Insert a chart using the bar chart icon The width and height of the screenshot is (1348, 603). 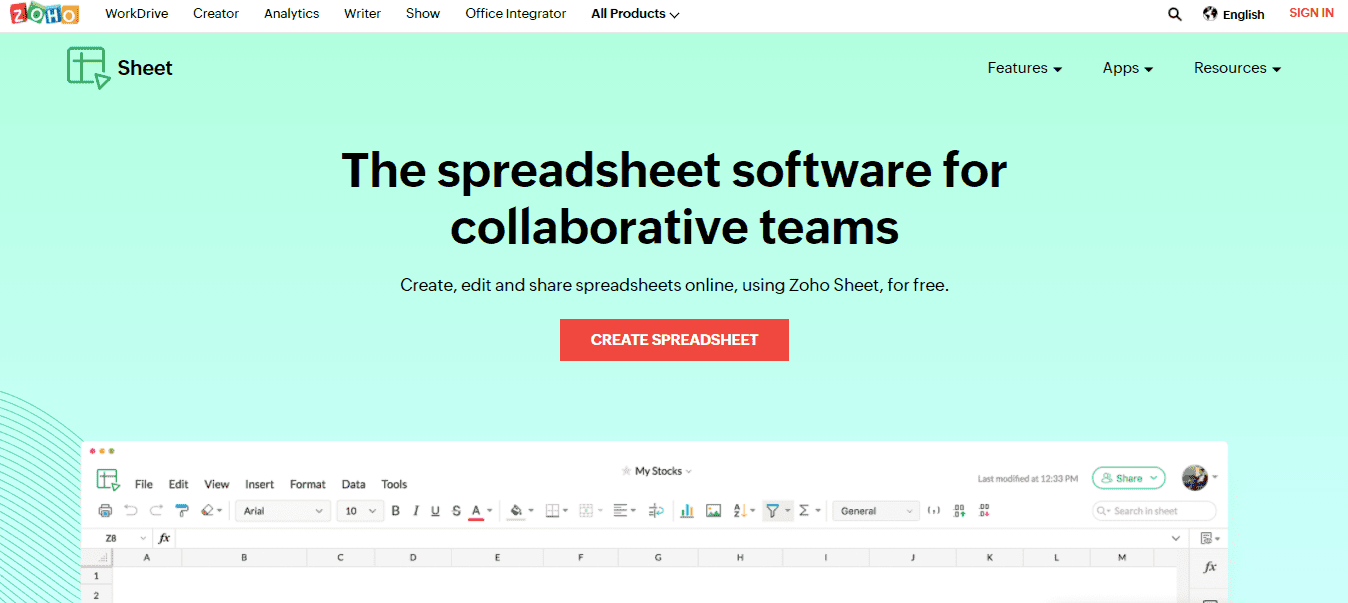687,511
